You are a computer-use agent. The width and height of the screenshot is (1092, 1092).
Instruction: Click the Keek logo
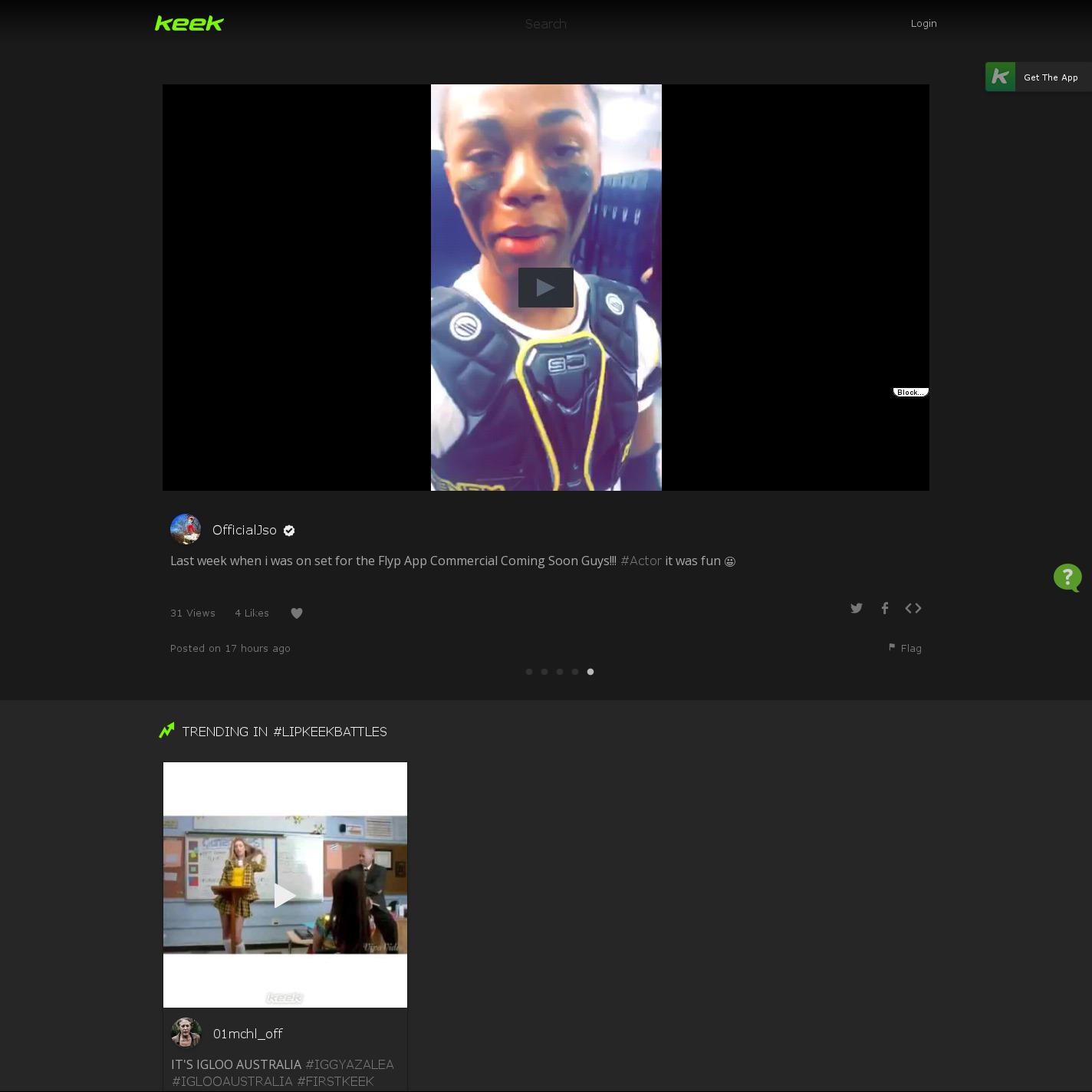coord(189,23)
